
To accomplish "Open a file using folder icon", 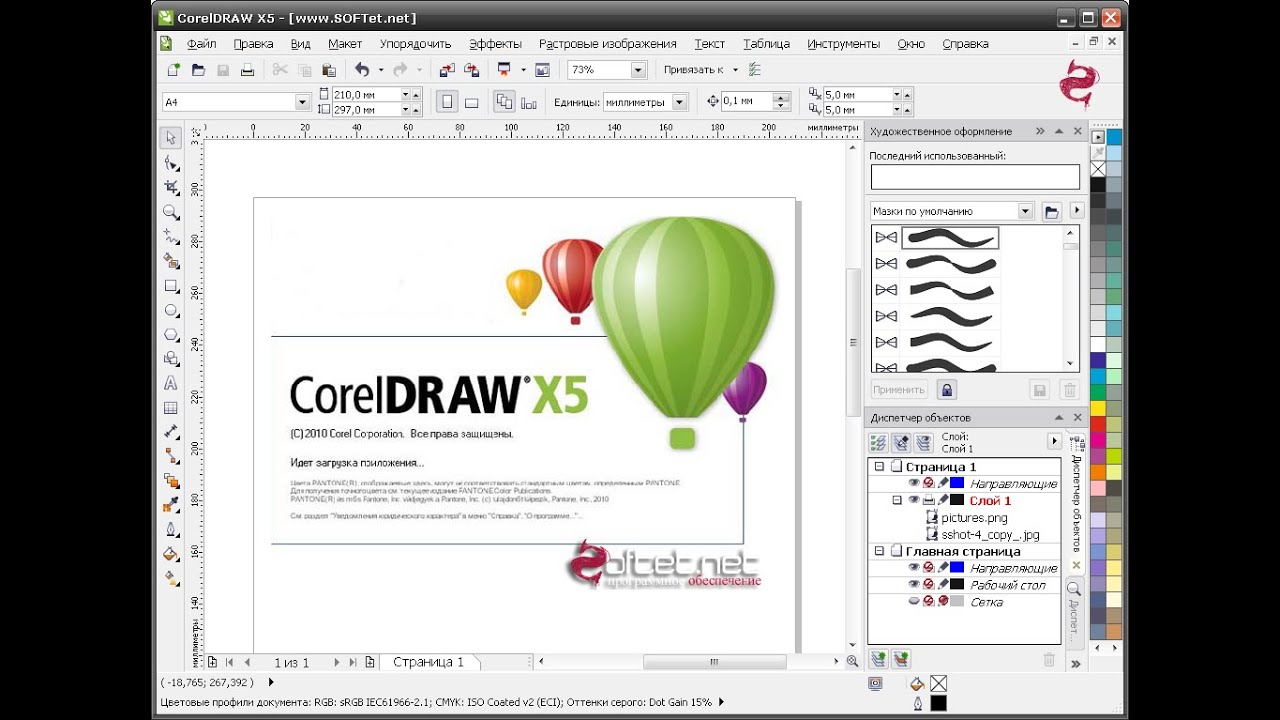I will (x=198, y=70).
